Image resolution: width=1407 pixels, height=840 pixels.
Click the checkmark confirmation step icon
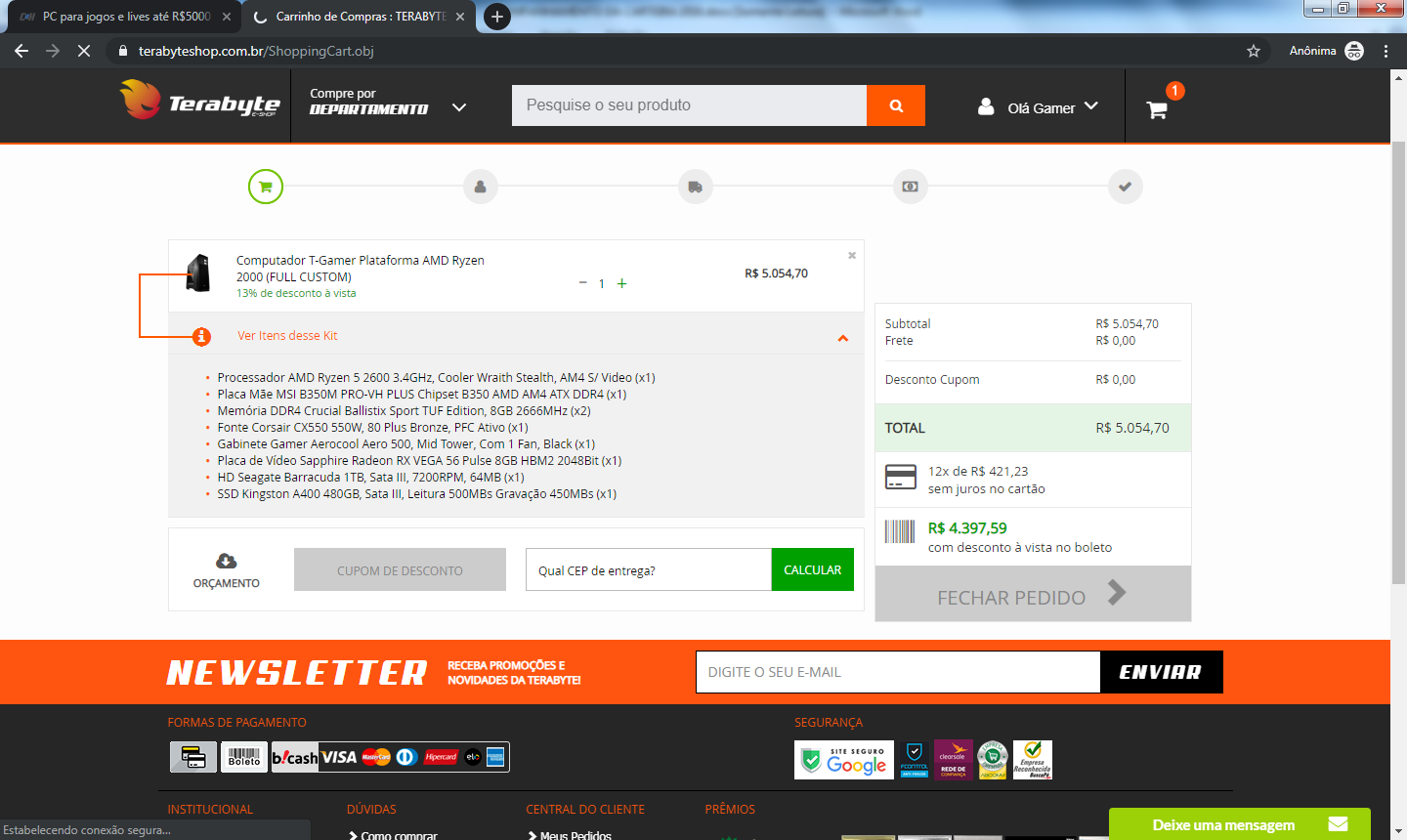pos(1125,187)
